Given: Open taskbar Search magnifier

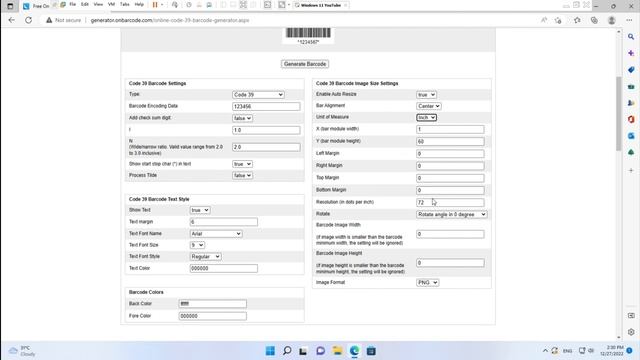Looking at the screenshot, I should tap(287, 351).
